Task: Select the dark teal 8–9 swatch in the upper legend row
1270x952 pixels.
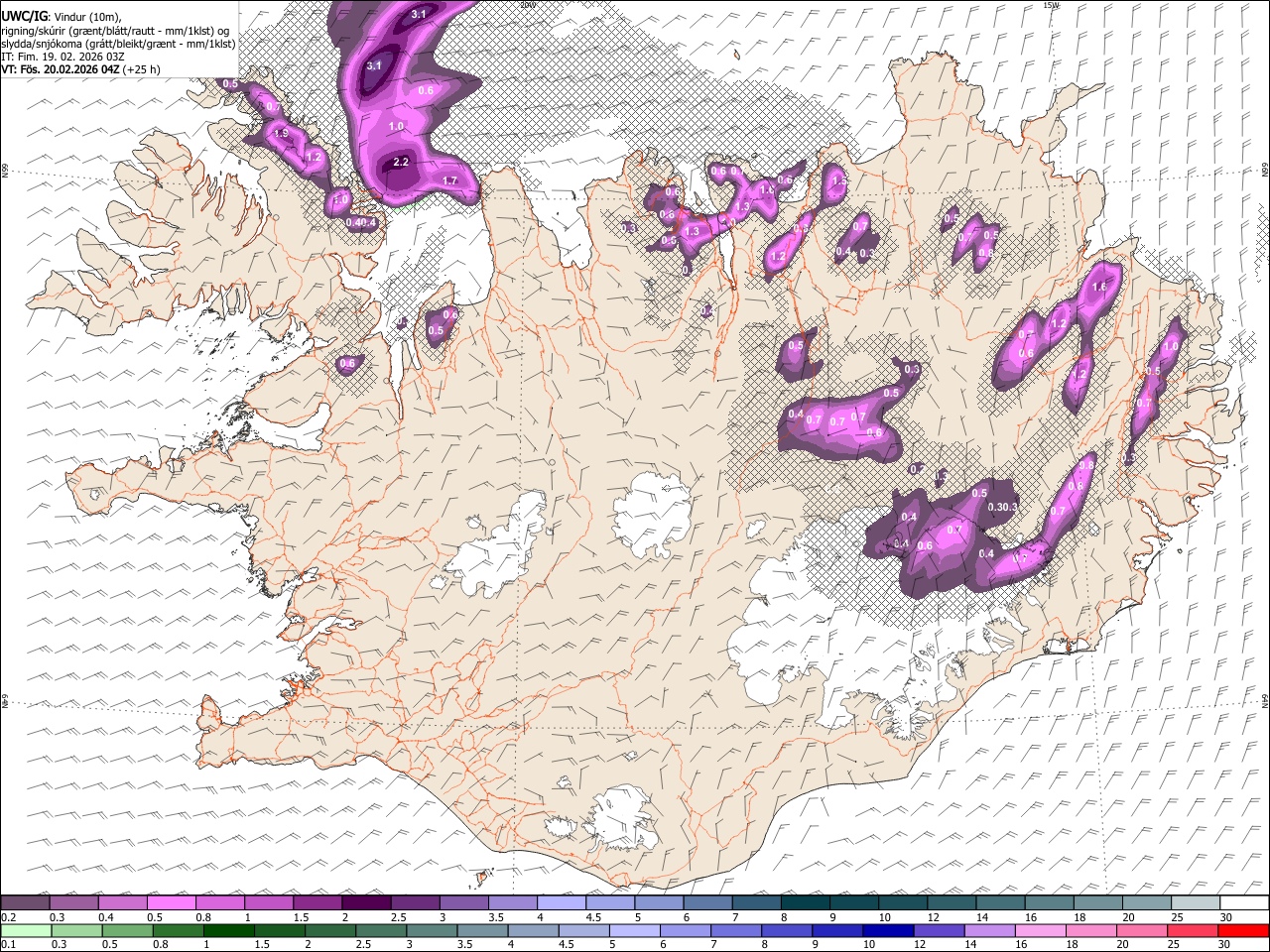Action: (805, 903)
